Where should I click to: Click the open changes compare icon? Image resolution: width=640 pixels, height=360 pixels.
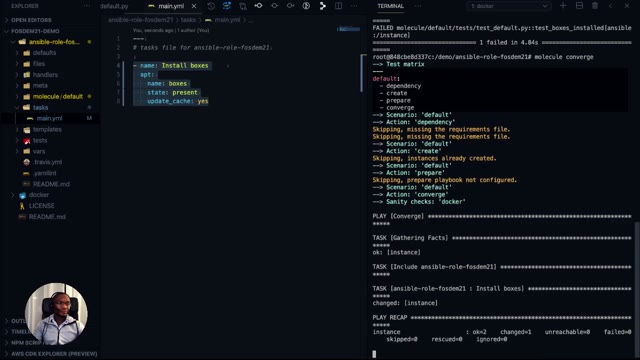pyautogui.click(x=243, y=6)
